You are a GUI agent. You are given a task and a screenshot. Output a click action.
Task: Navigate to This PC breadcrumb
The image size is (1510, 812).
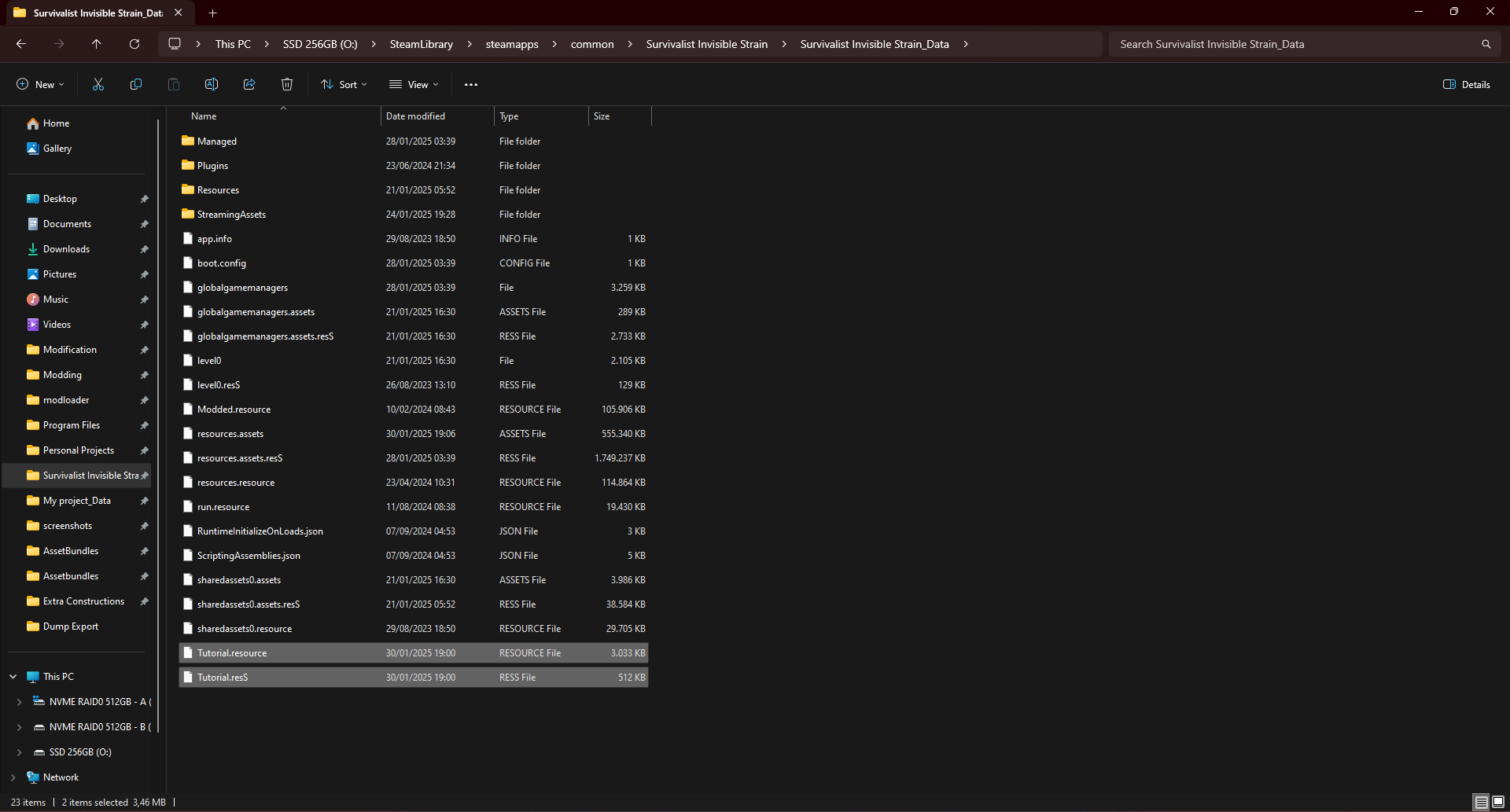pyautogui.click(x=233, y=44)
